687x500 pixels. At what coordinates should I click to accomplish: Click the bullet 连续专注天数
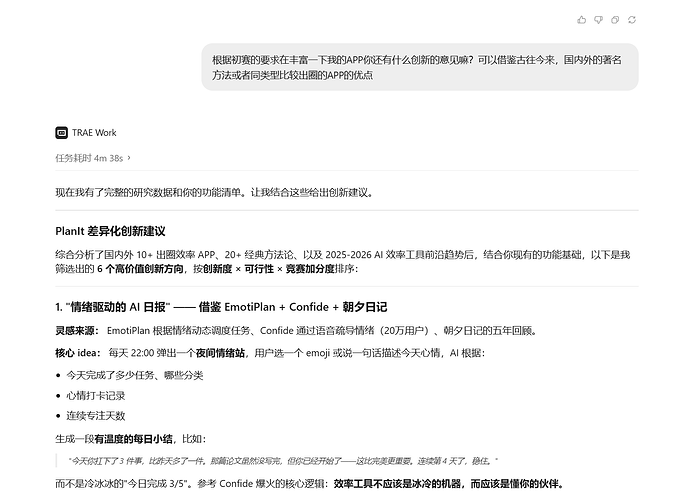[96, 416]
